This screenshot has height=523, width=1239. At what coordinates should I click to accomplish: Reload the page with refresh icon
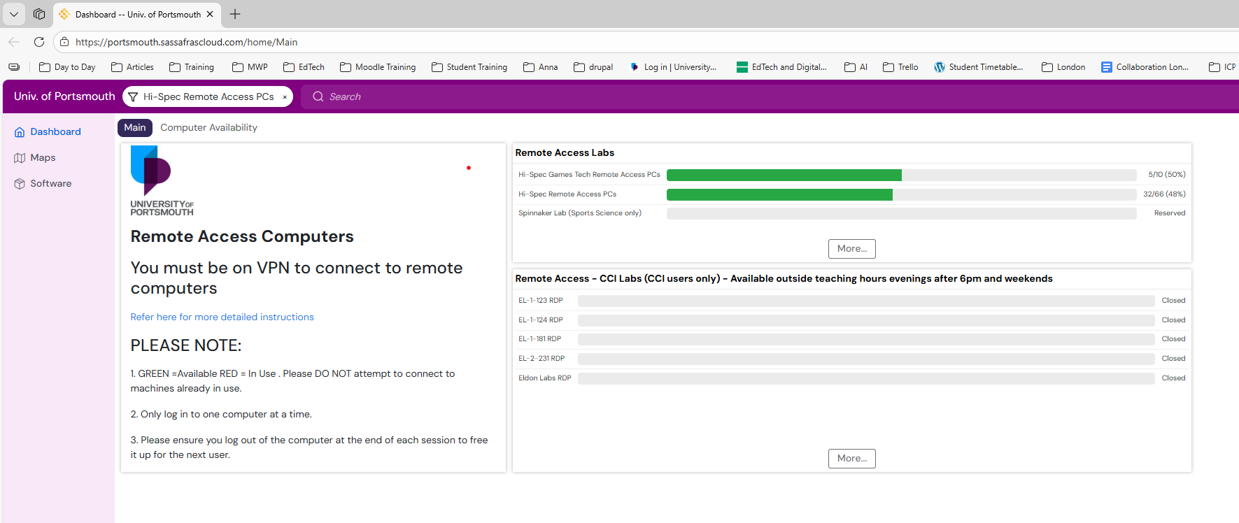click(39, 42)
